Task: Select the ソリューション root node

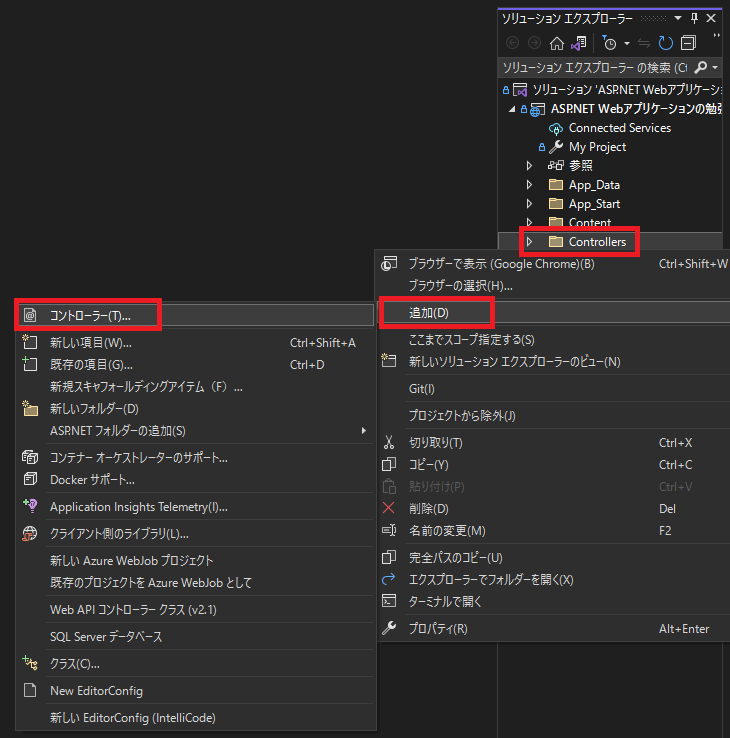Action: coord(627,89)
